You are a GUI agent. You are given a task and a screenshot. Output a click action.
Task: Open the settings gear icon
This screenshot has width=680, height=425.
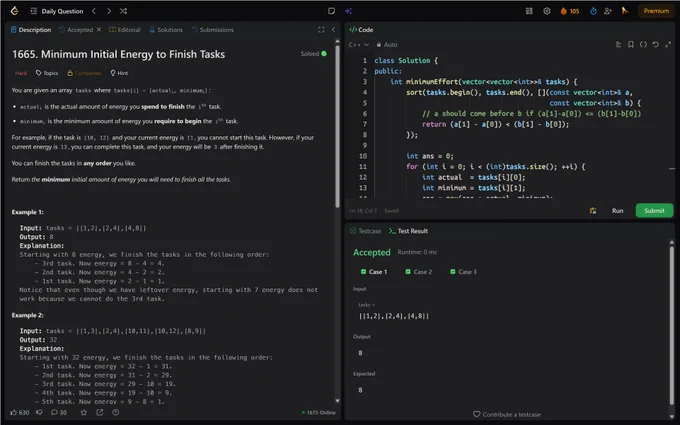click(547, 11)
